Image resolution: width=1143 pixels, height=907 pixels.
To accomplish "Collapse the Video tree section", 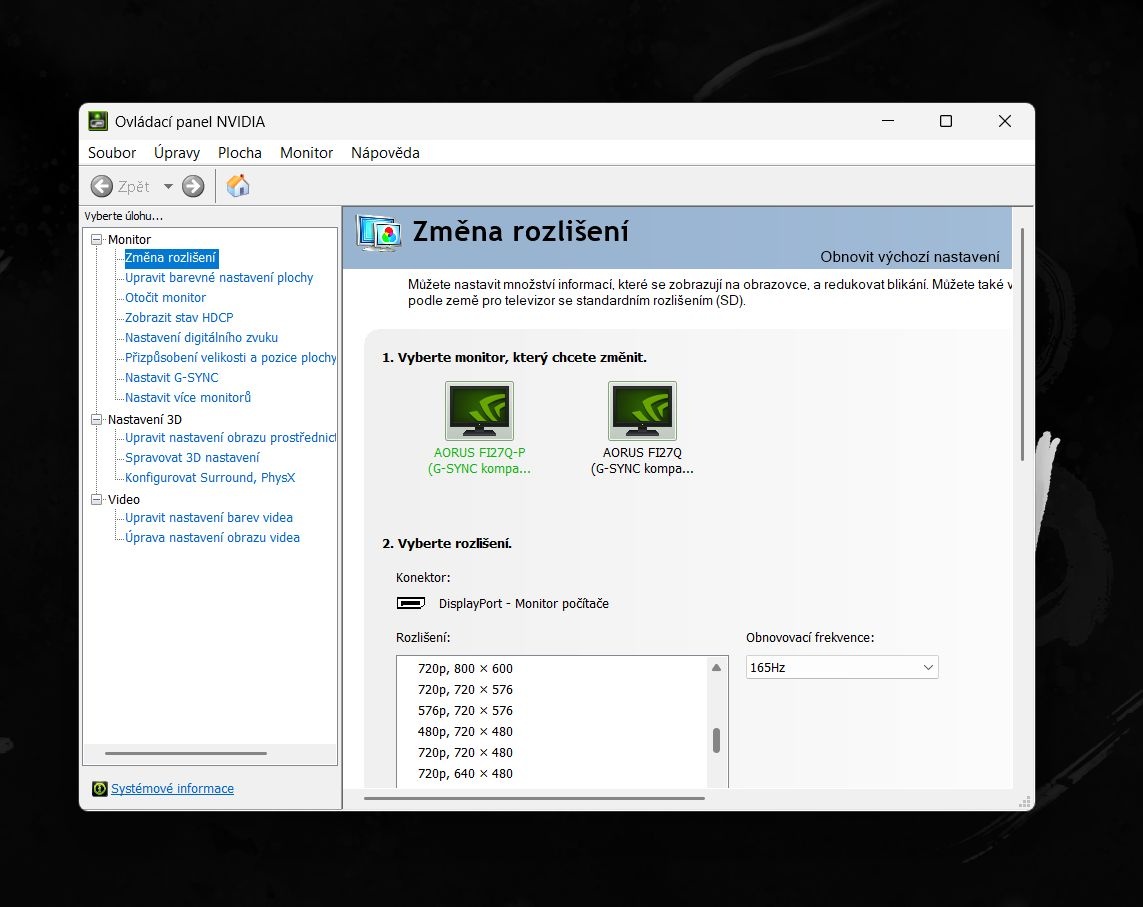I will coord(97,500).
